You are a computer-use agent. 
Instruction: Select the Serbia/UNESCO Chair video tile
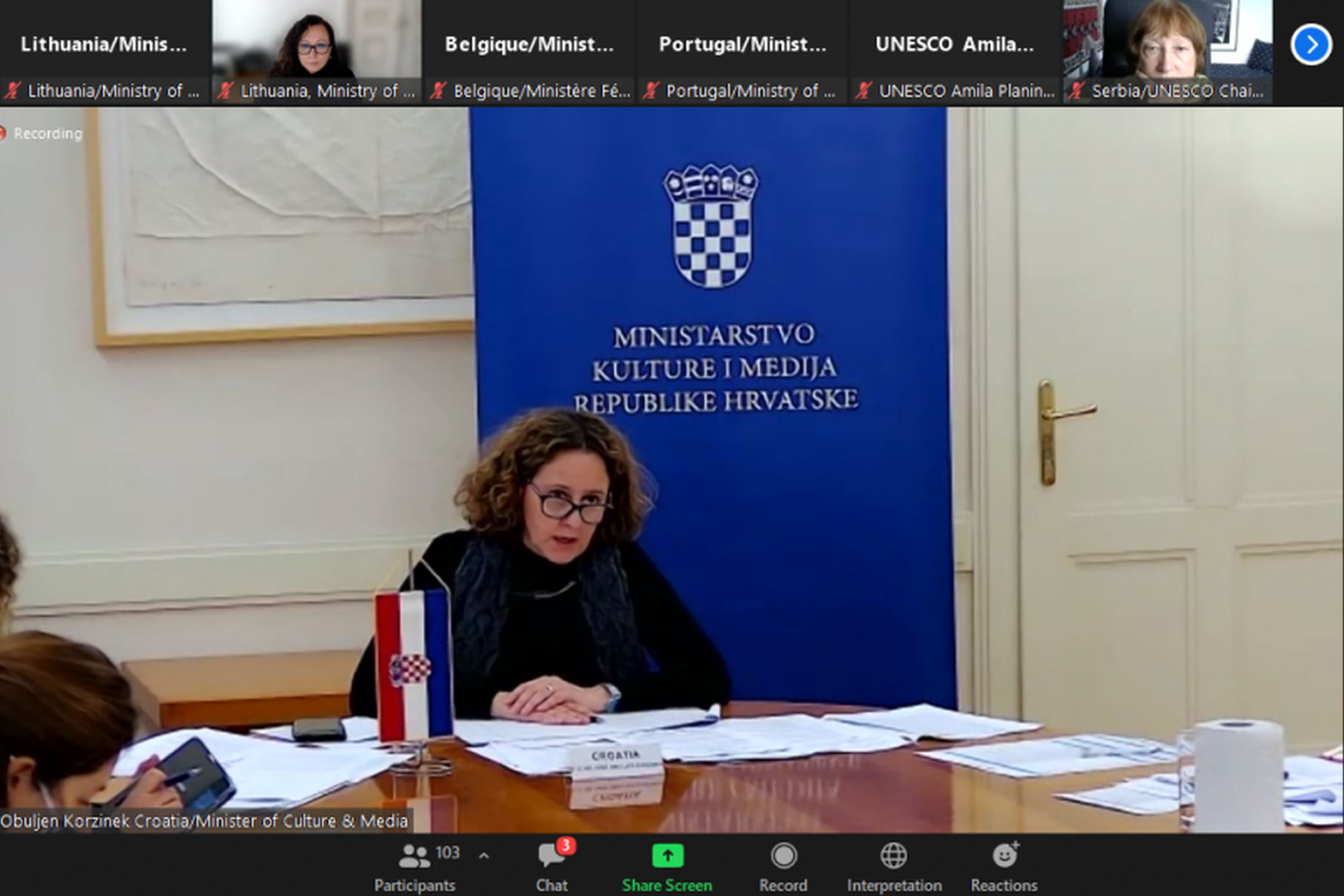(1168, 52)
